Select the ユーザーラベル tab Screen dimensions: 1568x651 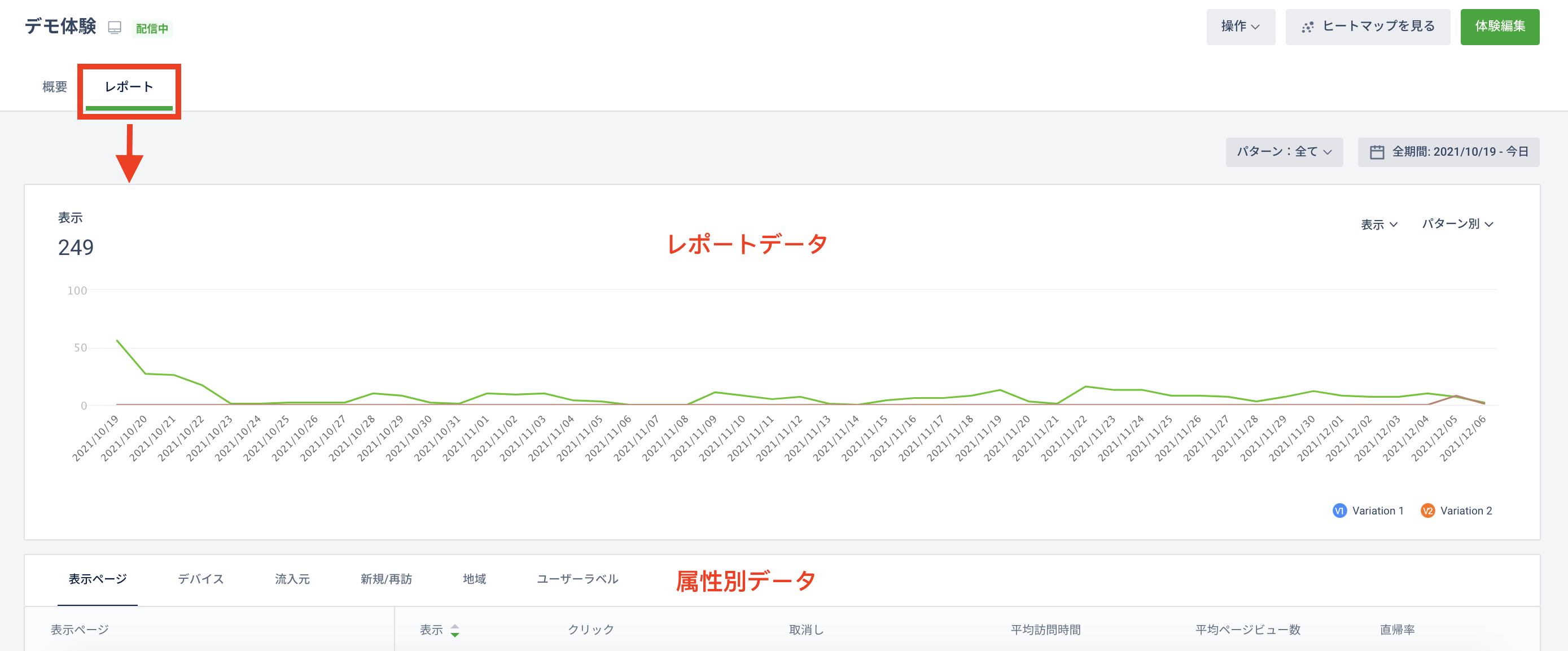click(x=577, y=579)
